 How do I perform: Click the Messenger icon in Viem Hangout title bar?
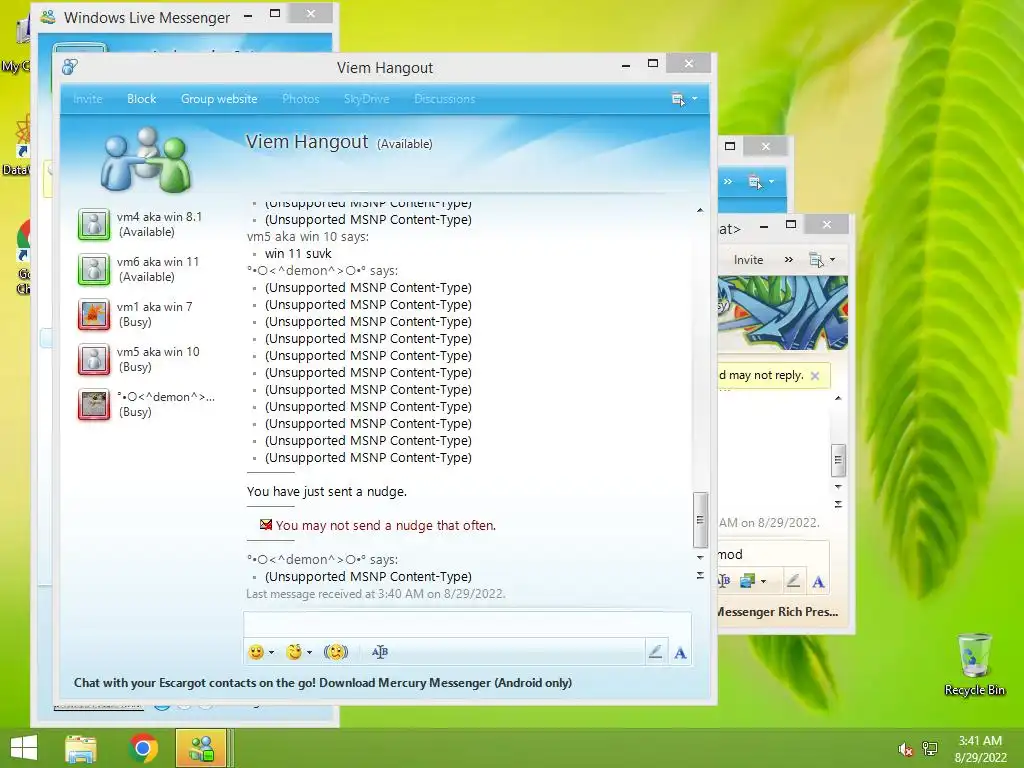tap(70, 67)
